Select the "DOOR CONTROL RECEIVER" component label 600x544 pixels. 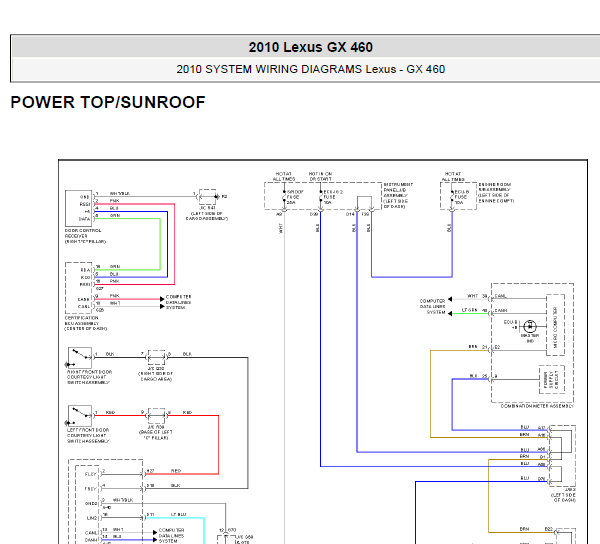[83, 233]
